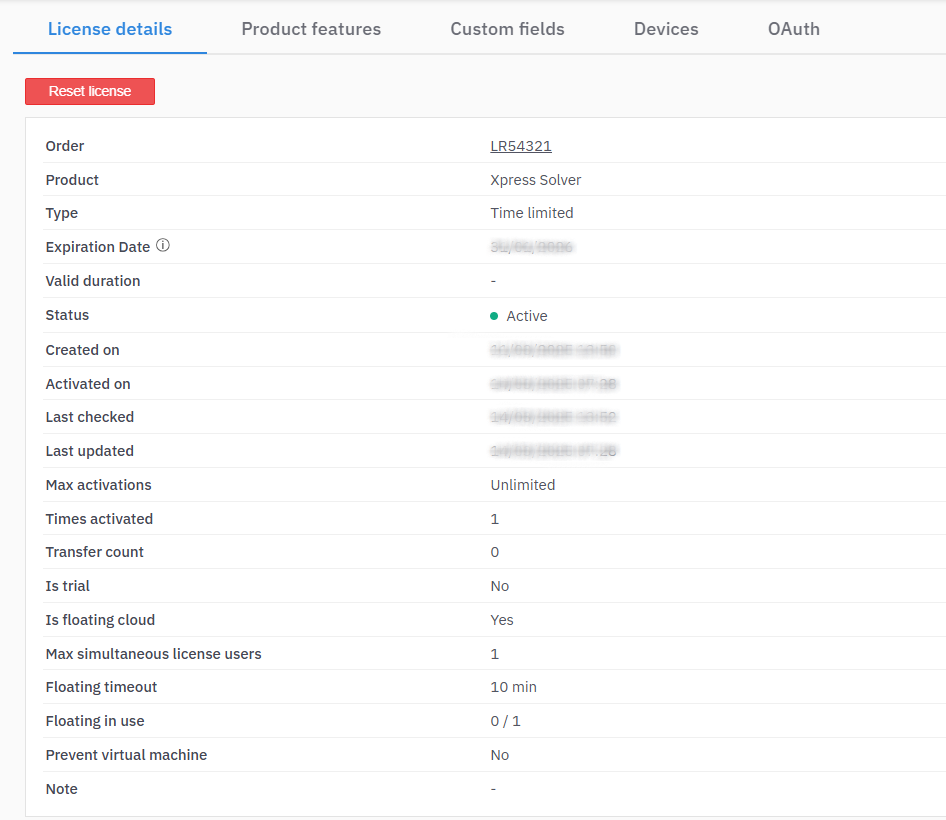Go to the Devices tab
946x820 pixels.
[666, 29]
